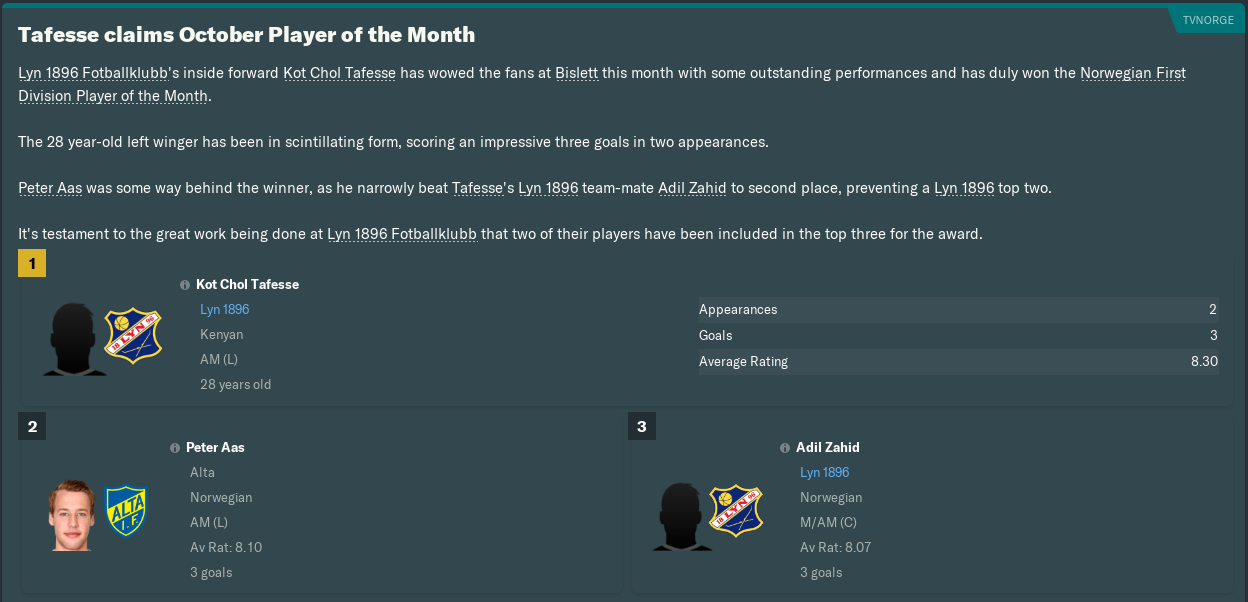The width and height of the screenshot is (1248, 602).
Task: Click info icon beside Kot Chol Tafesse
Action: [x=185, y=285]
